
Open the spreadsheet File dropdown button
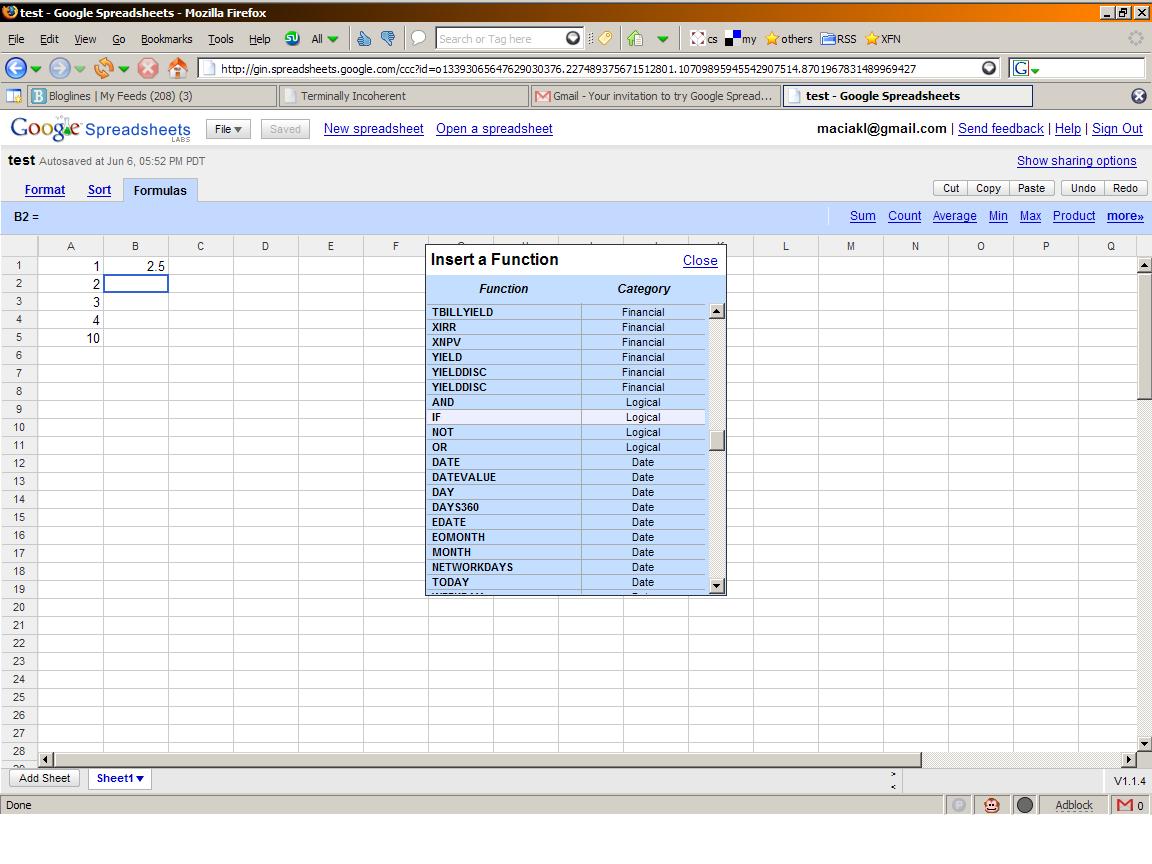coord(228,129)
